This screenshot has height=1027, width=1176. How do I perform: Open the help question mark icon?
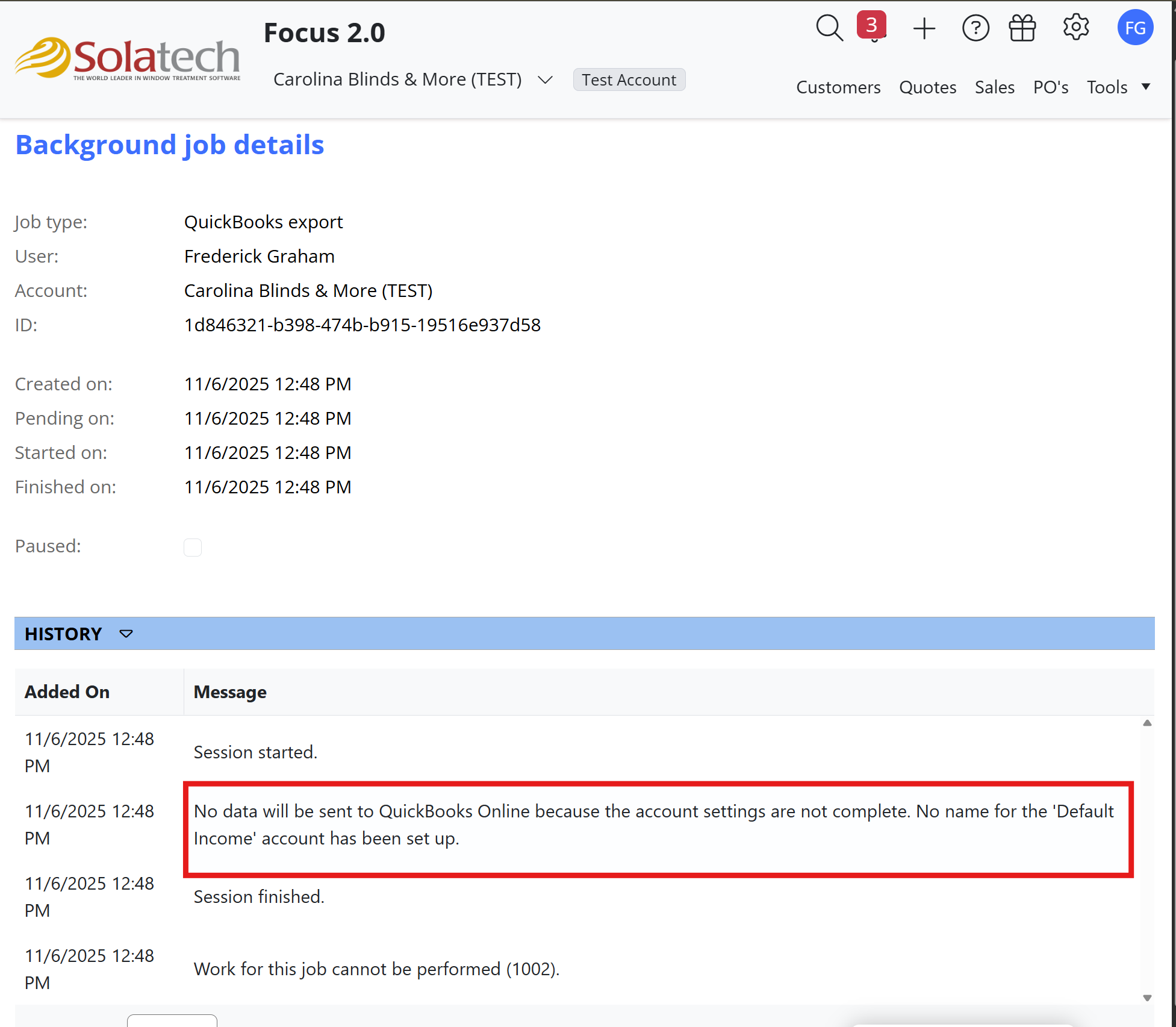975,28
